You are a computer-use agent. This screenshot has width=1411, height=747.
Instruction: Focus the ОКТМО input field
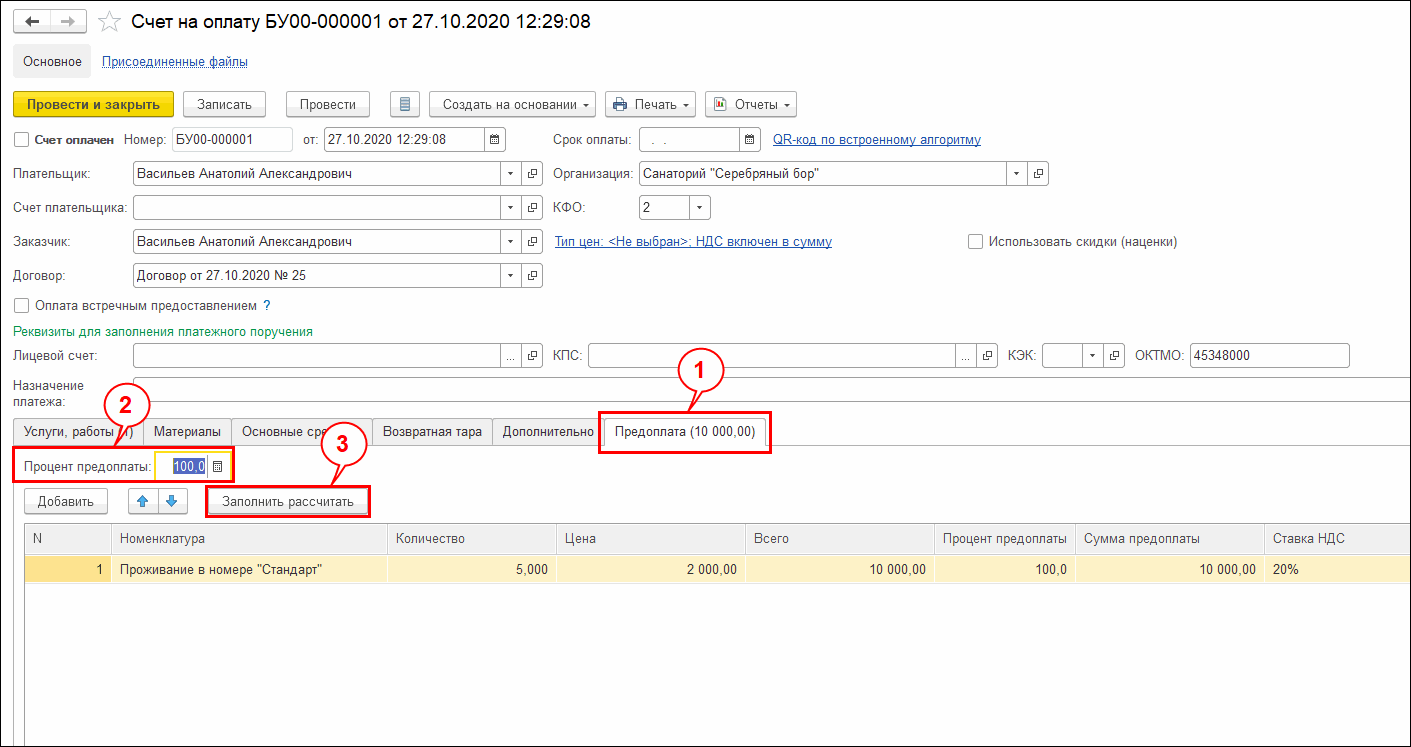point(1270,356)
